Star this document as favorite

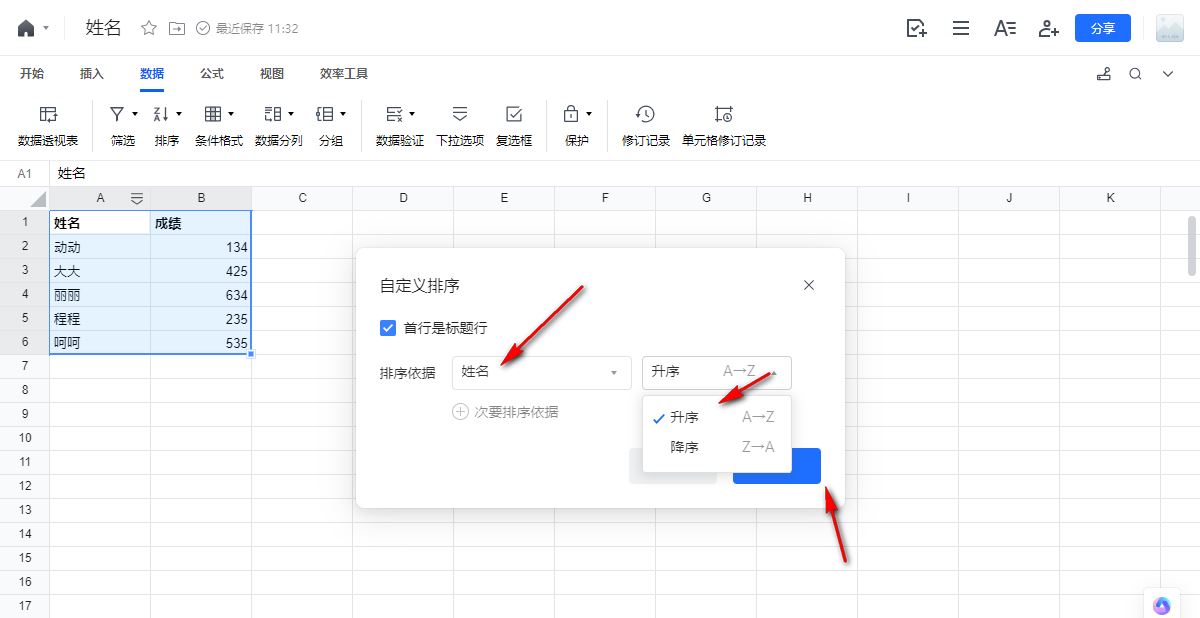coord(149,28)
